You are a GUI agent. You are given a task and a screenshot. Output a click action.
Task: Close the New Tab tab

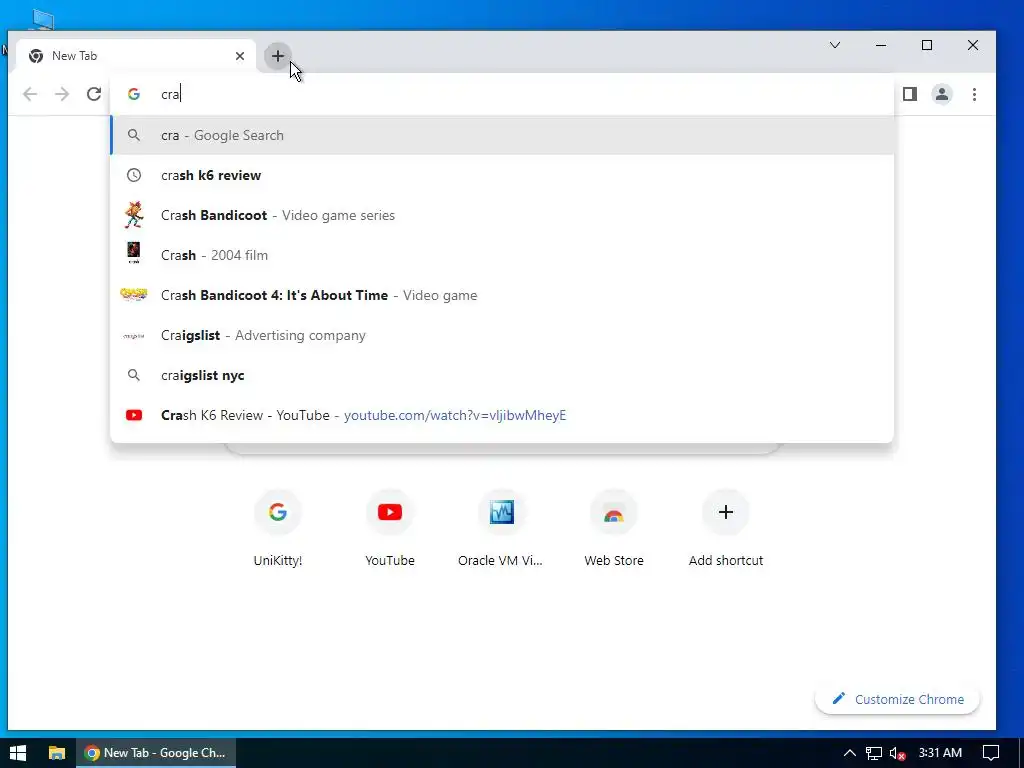[x=240, y=56]
